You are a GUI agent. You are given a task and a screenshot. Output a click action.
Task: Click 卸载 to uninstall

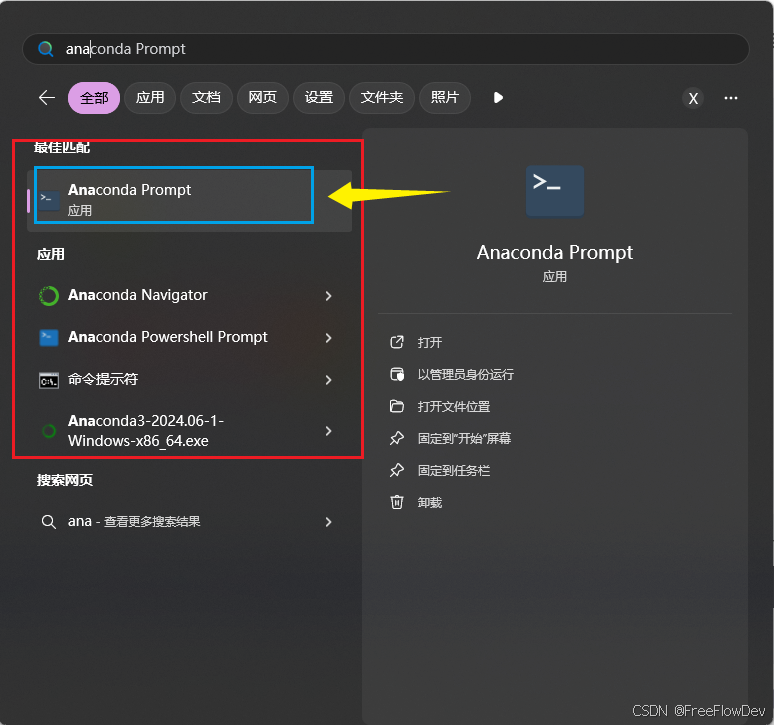point(430,503)
